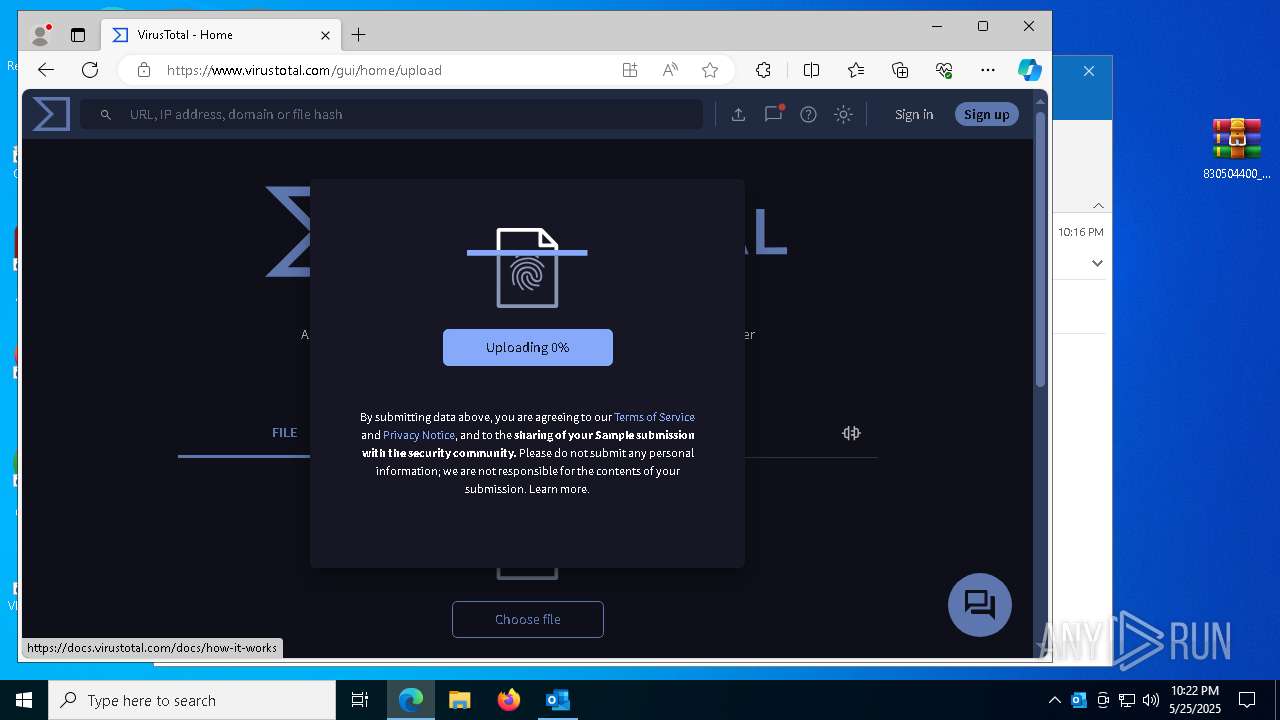
Task: Open the chat support bubble
Action: 980,605
